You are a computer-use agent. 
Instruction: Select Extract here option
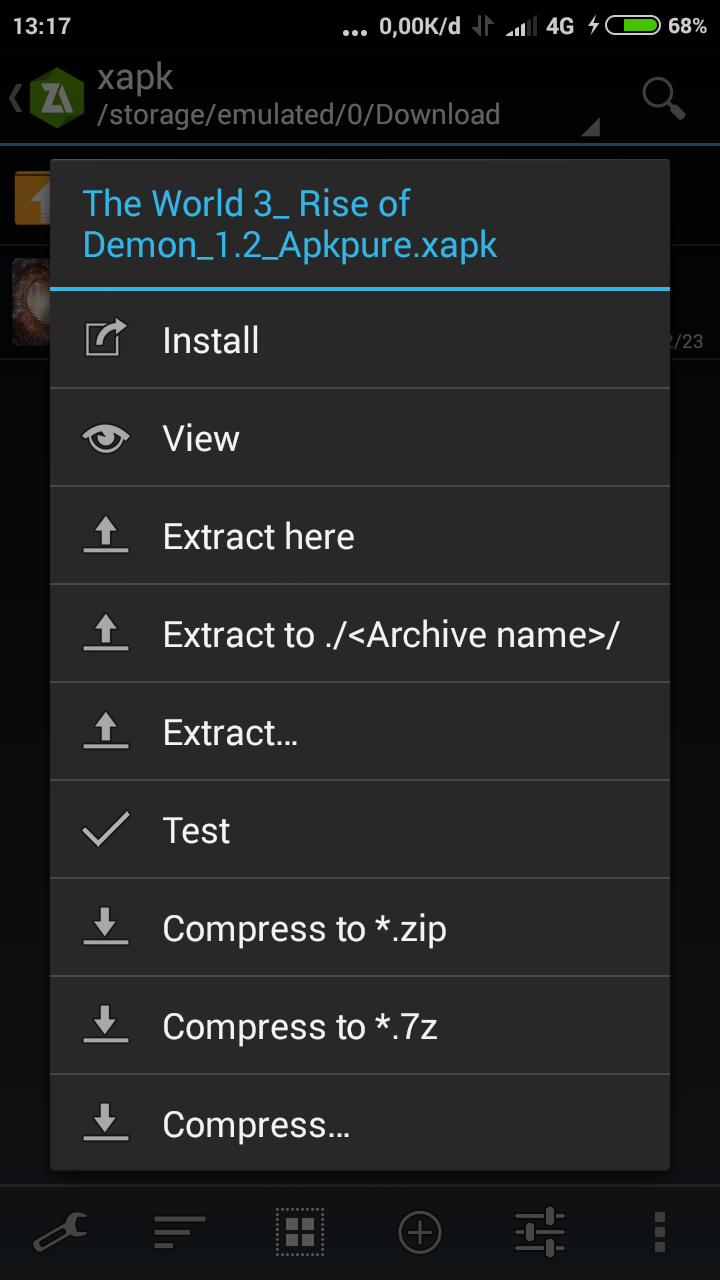pyautogui.click(x=360, y=536)
